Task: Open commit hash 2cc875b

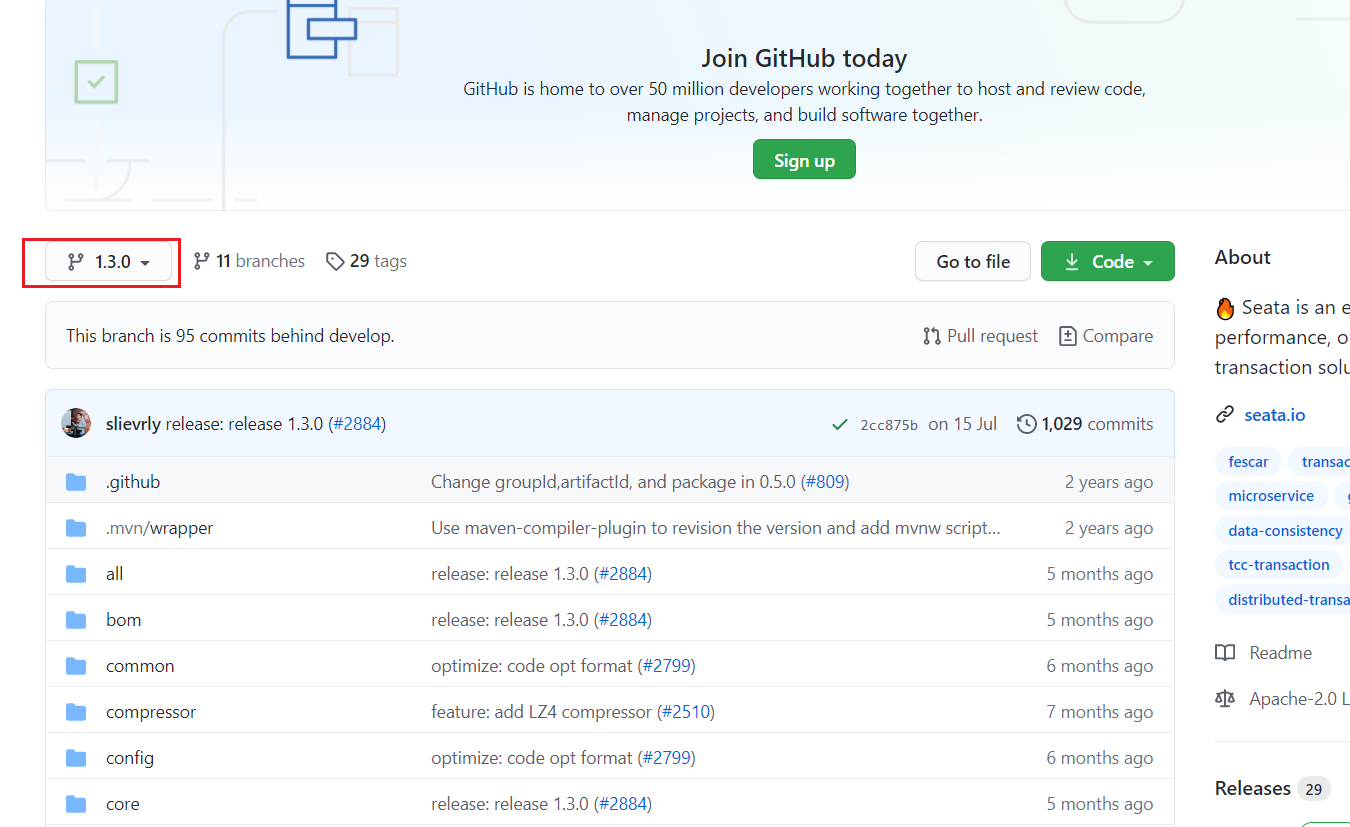Action: pos(889,425)
